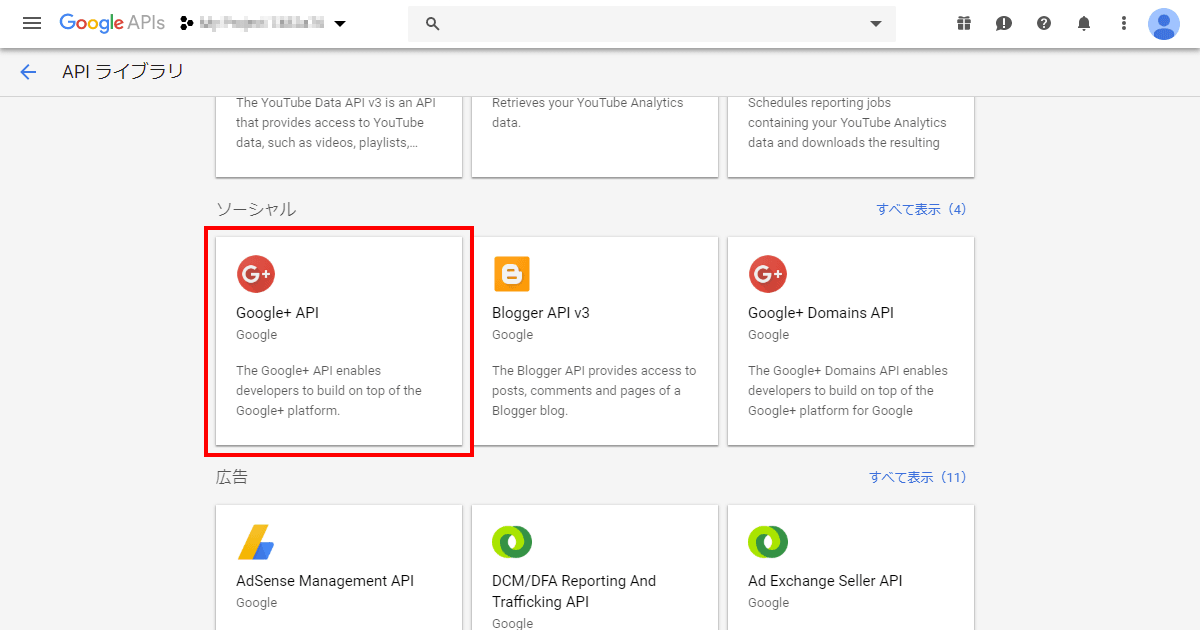The height and width of the screenshot is (630, 1200).
Task: Click the Google APIs logo
Action: coord(112,23)
